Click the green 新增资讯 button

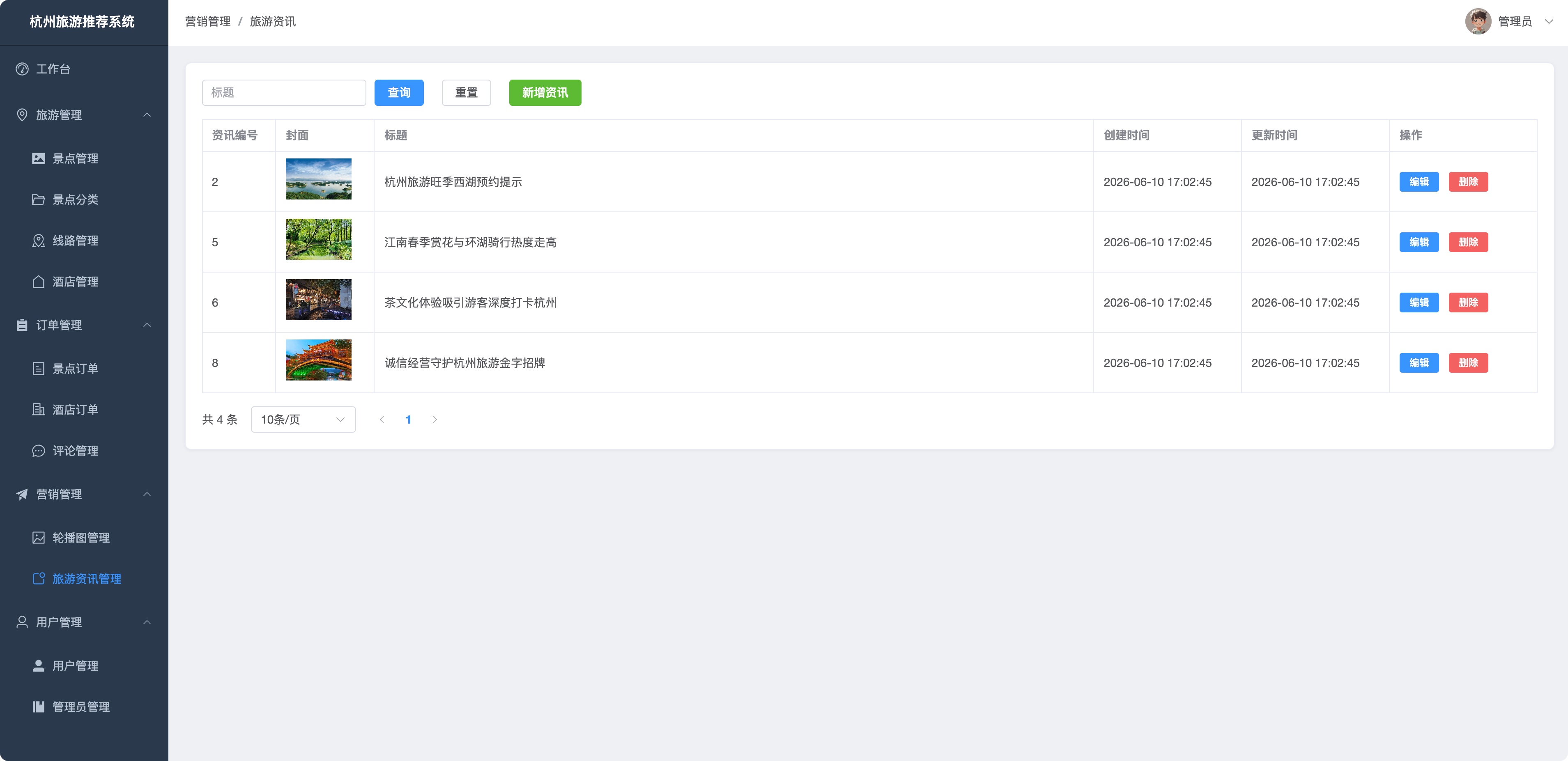point(545,92)
